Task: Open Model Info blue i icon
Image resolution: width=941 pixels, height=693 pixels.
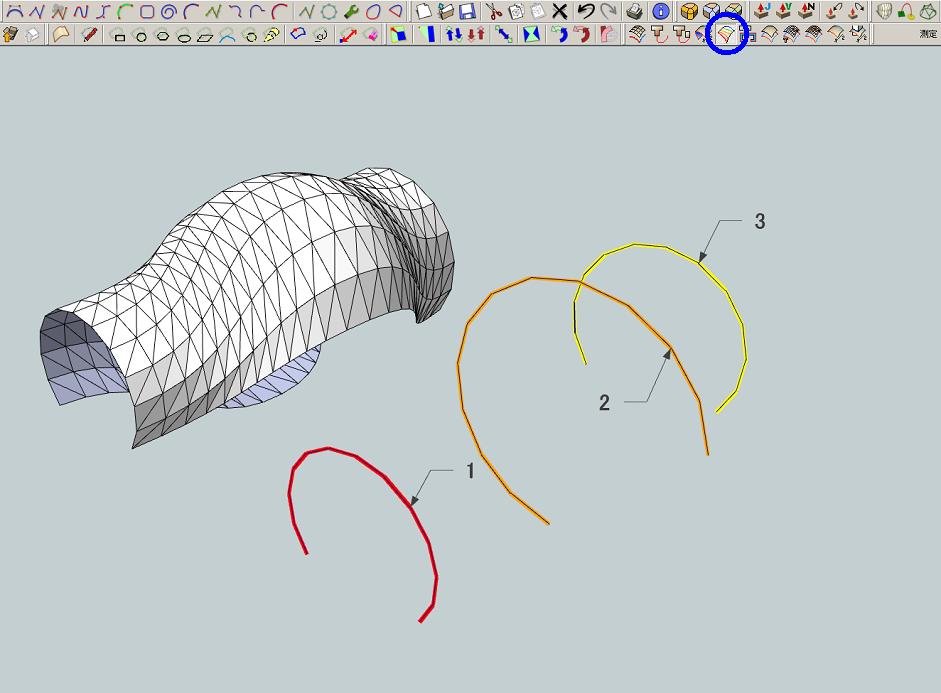Action: pos(661,11)
